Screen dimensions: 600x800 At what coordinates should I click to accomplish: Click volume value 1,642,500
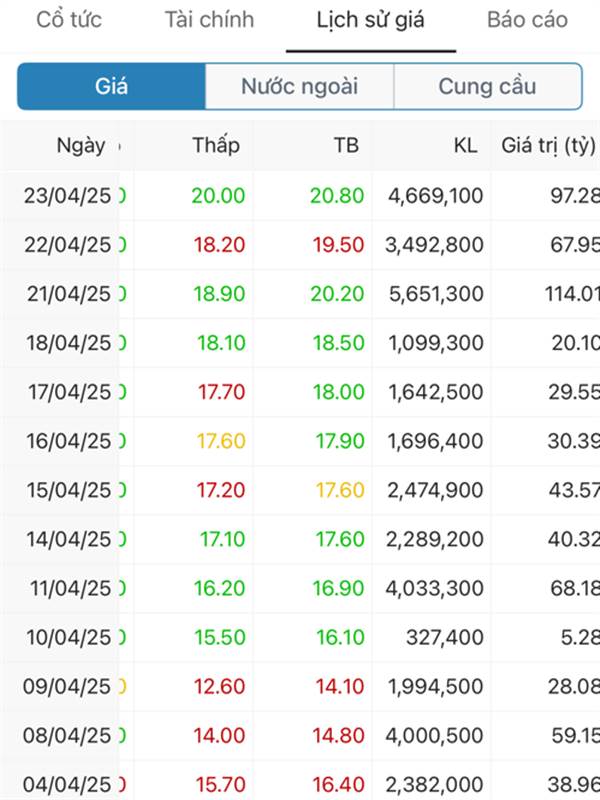(436, 392)
